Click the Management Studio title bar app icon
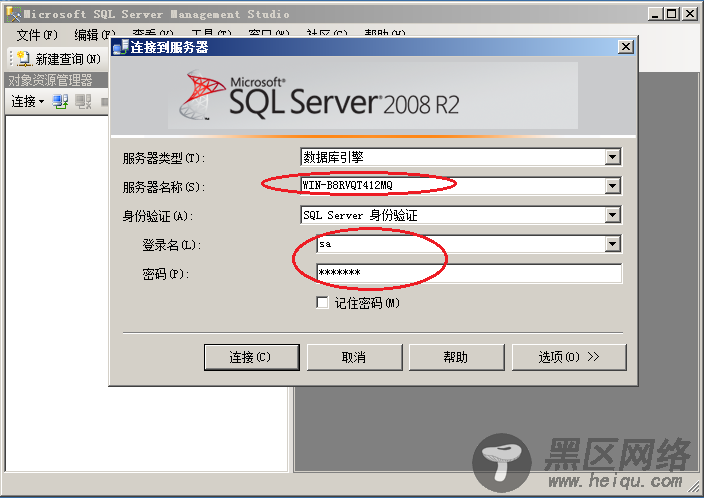Viewport: 704px width, 498px height. tap(13, 14)
